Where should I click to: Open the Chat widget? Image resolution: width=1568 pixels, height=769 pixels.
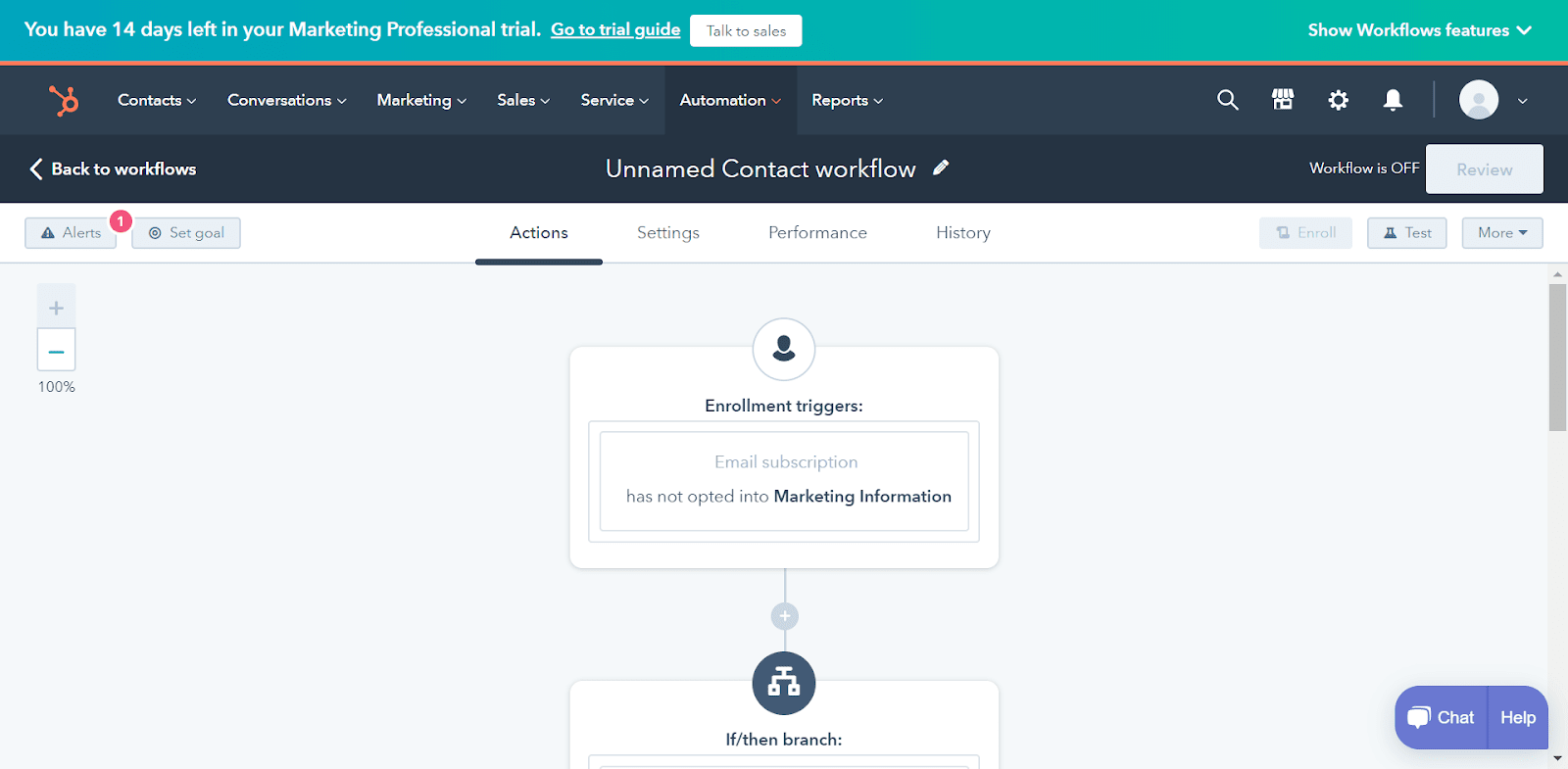pyautogui.click(x=1441, y=718)
